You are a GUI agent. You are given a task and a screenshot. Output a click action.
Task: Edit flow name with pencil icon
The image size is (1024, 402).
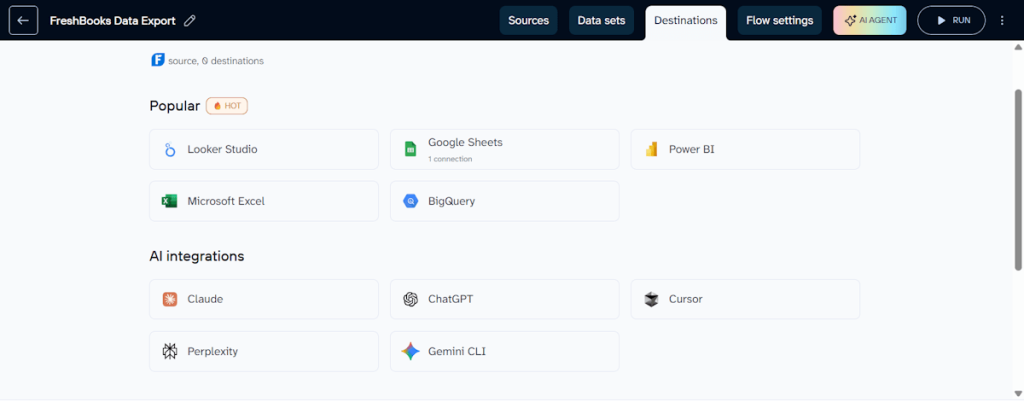pyautogui.click(x=190, y=21)
